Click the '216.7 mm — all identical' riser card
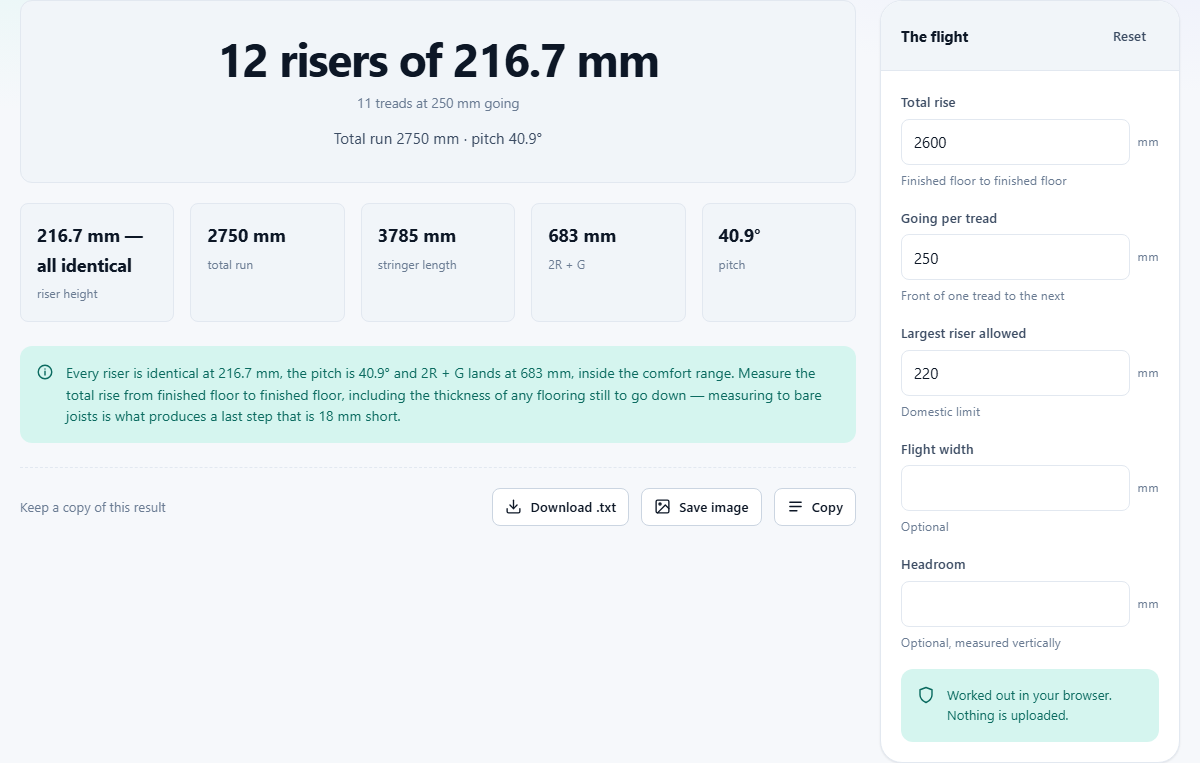Viewport: 1200px width, 763px height. tap(97, 263)
